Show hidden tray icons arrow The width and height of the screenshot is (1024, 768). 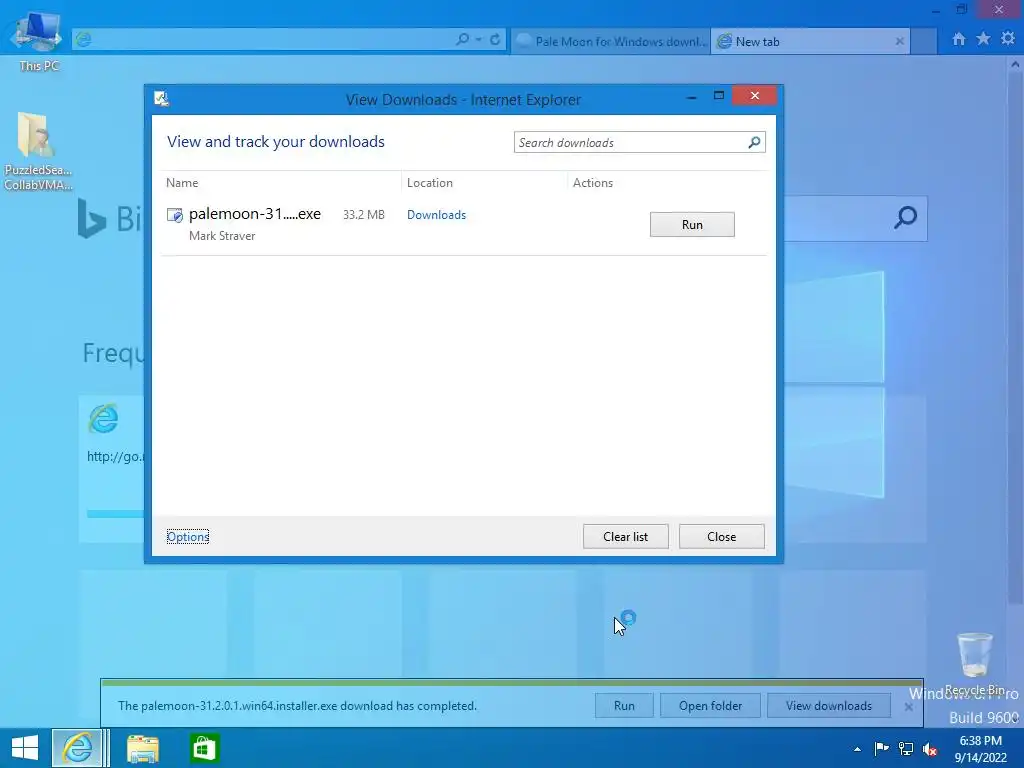(857, 749)
